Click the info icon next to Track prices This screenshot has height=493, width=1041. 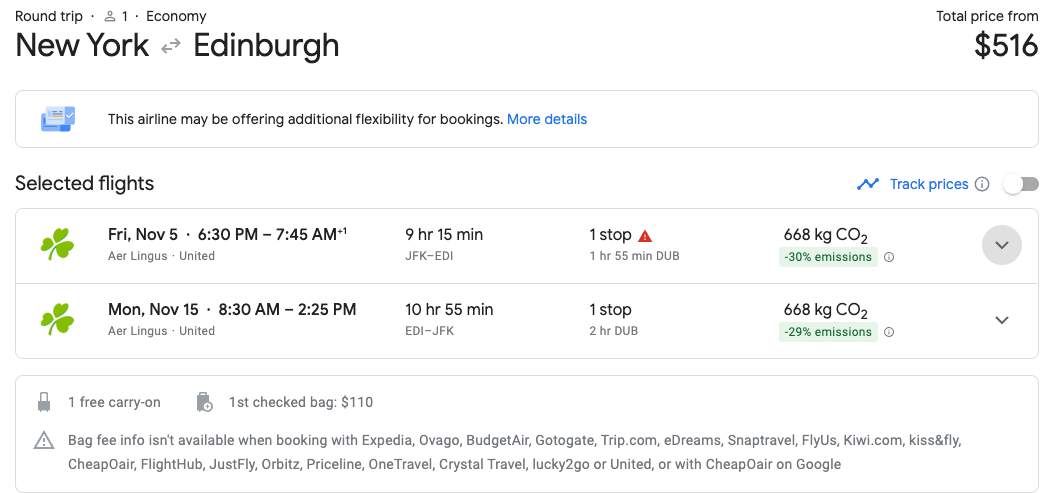(982, 184)
